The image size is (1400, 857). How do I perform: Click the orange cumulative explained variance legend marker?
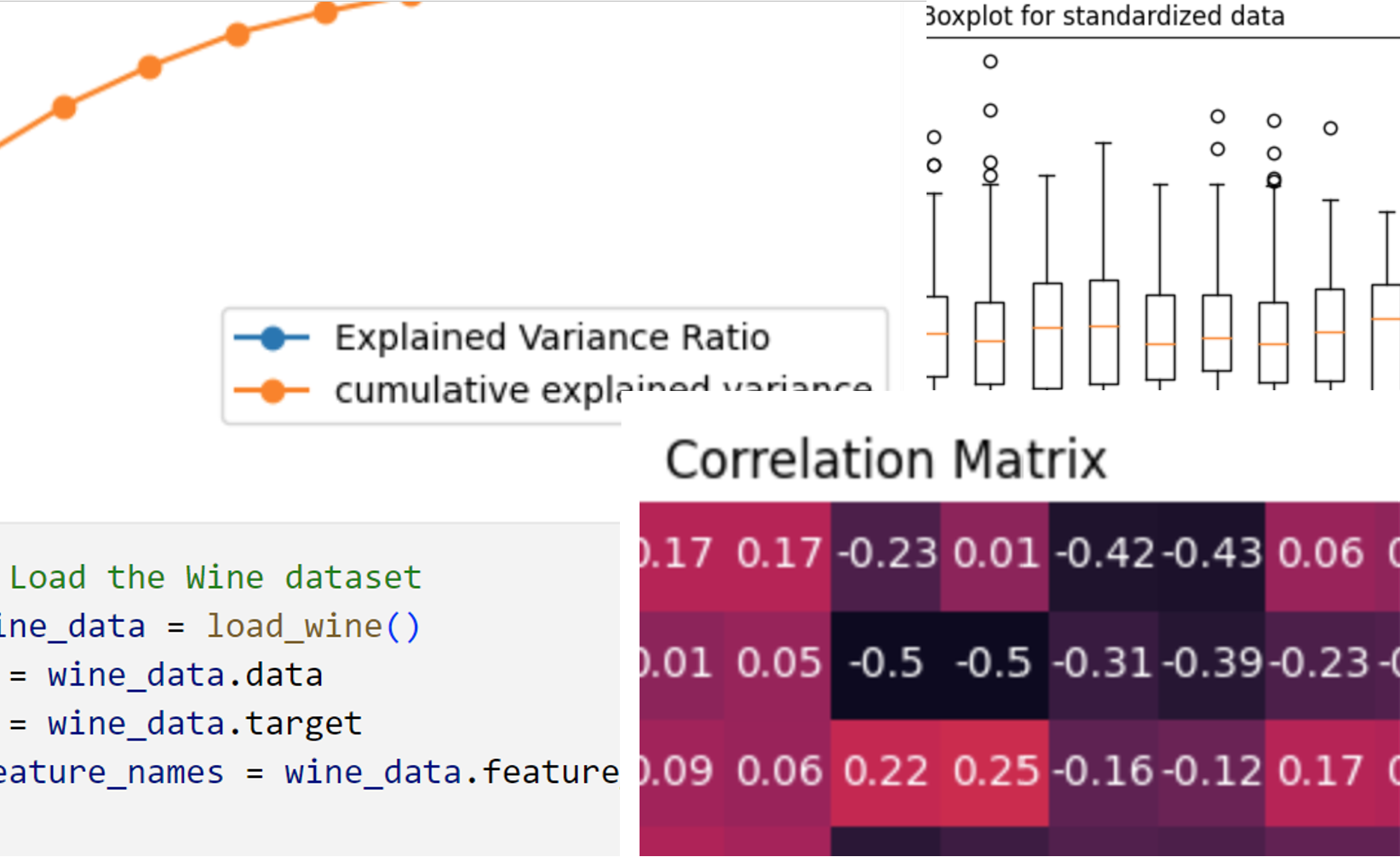pos(273,391)
